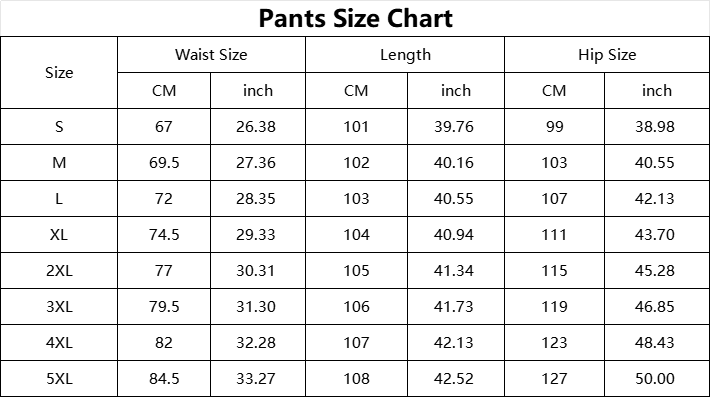Select waist inch value 32.28
Viewport: 710px width, 397px height.
point(256,342)
